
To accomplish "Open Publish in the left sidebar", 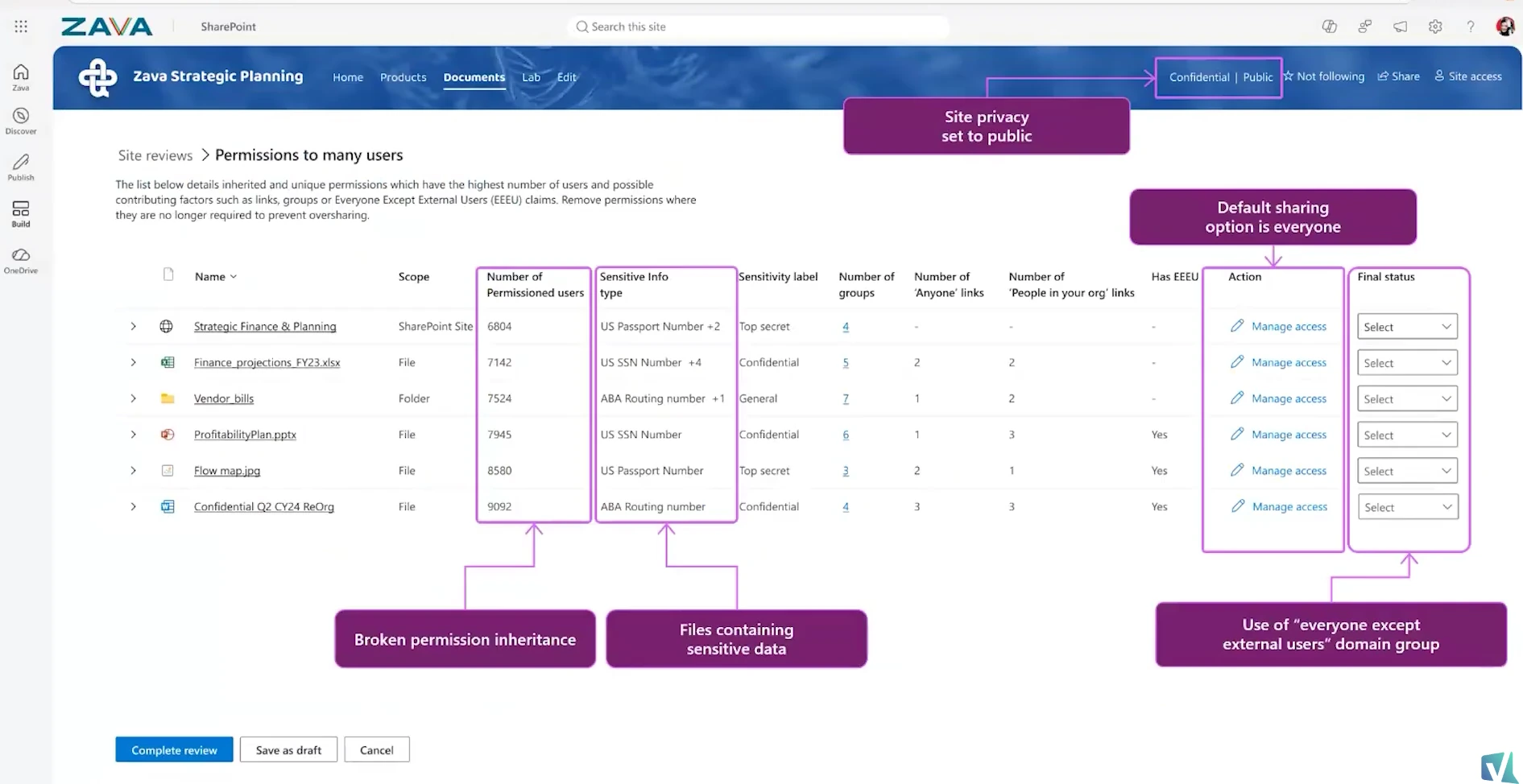I will coord(21,167).
